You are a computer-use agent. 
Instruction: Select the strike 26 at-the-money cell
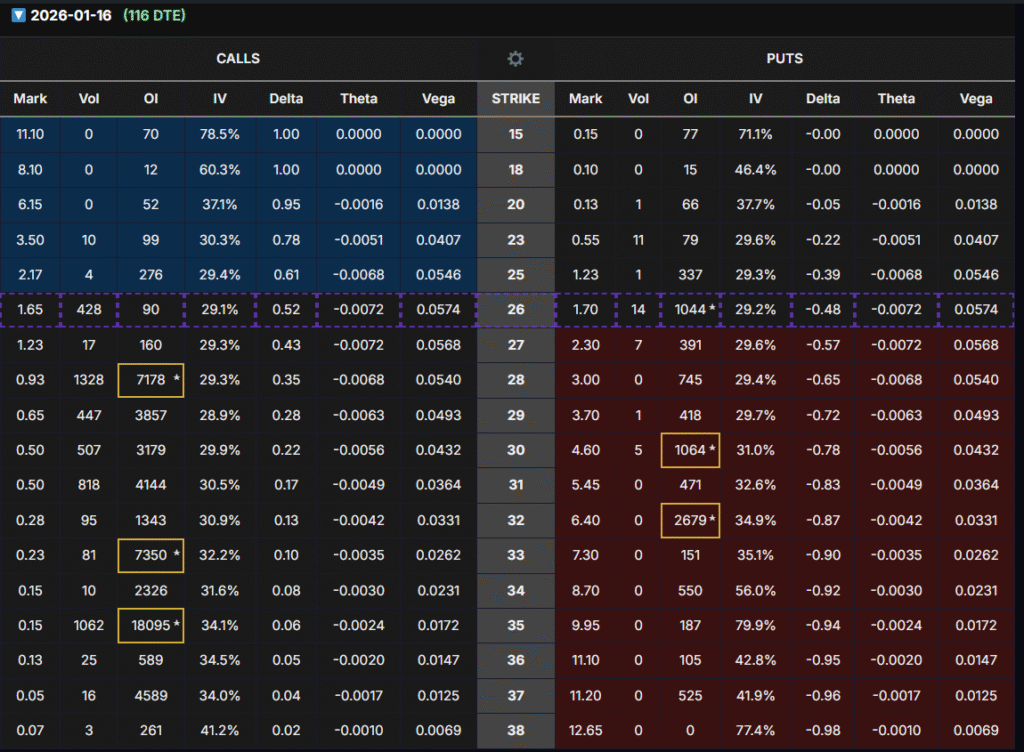click(515, 310)
